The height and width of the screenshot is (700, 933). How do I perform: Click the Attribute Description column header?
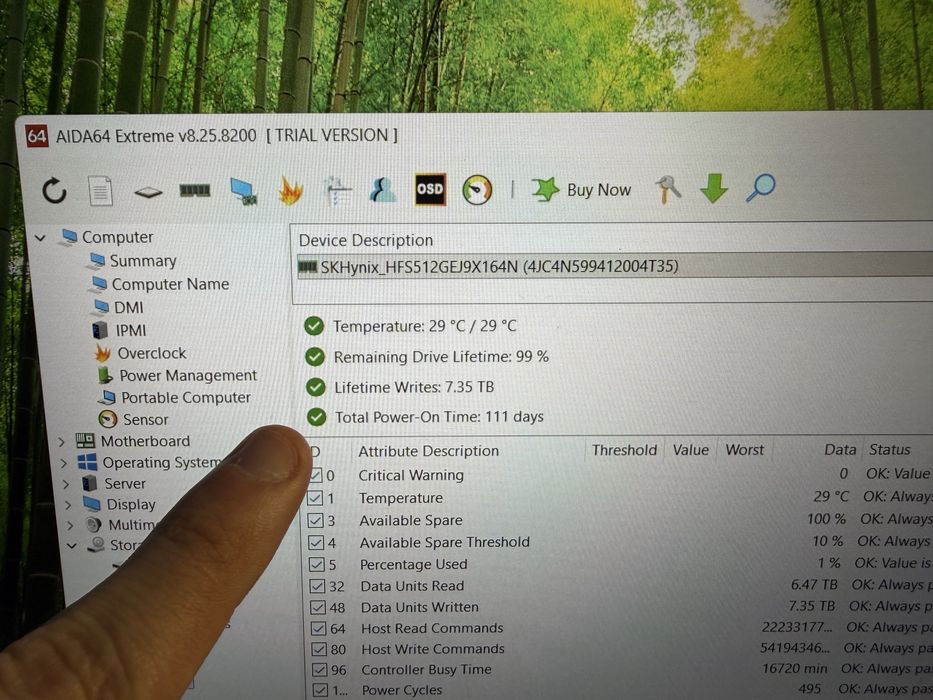point(428,451)
